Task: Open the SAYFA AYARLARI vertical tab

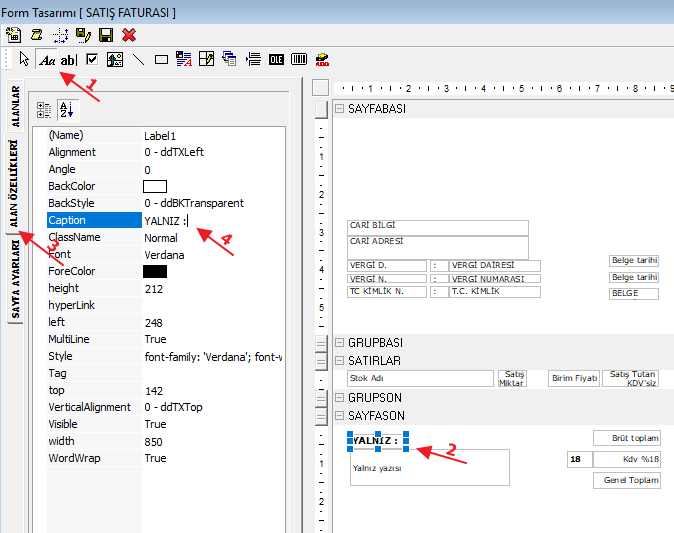Action: point(15,279)
